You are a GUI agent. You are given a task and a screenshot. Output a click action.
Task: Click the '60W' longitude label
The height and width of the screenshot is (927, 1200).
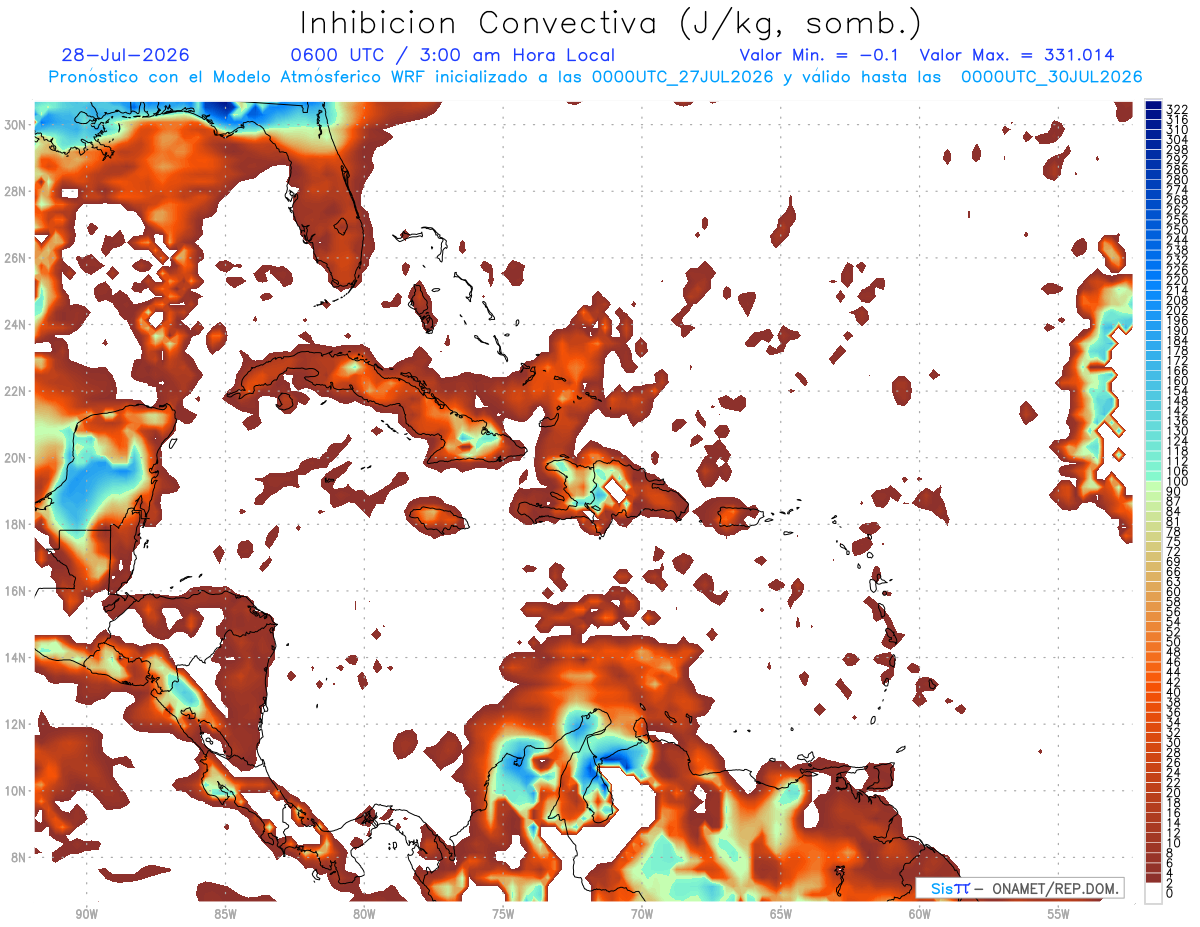tap(920, 914)
